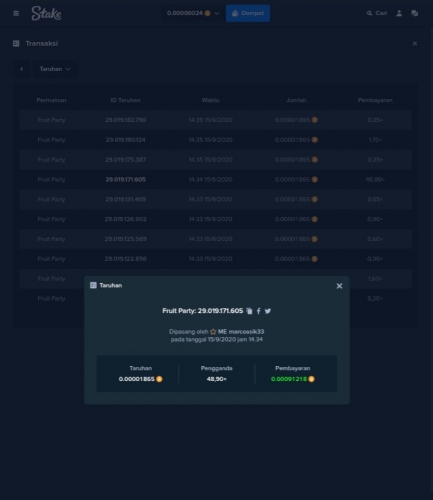Share the bet on Facebook
Image resolution: width=433 pixels, height=500 pixels.
click(x=258, y=311)
